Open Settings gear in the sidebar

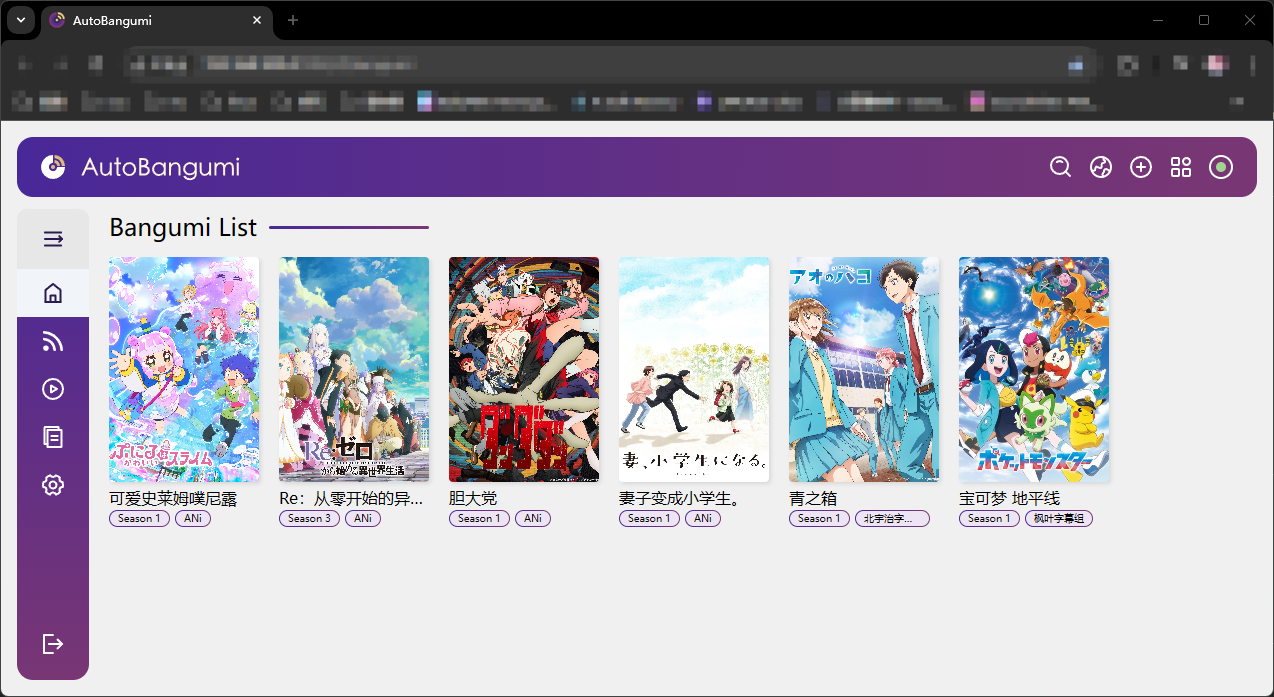pyautogui.click(x=53, y=485)
